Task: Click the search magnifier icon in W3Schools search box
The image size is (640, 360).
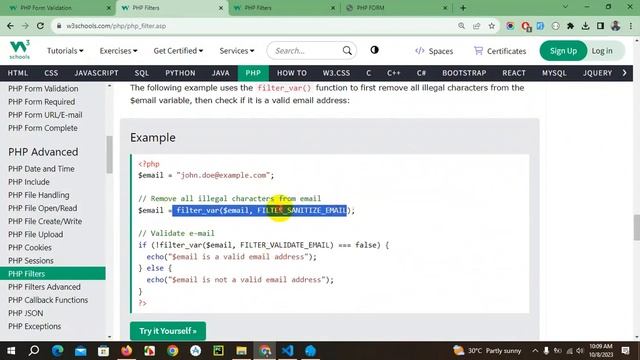Action: click(347, 51)
